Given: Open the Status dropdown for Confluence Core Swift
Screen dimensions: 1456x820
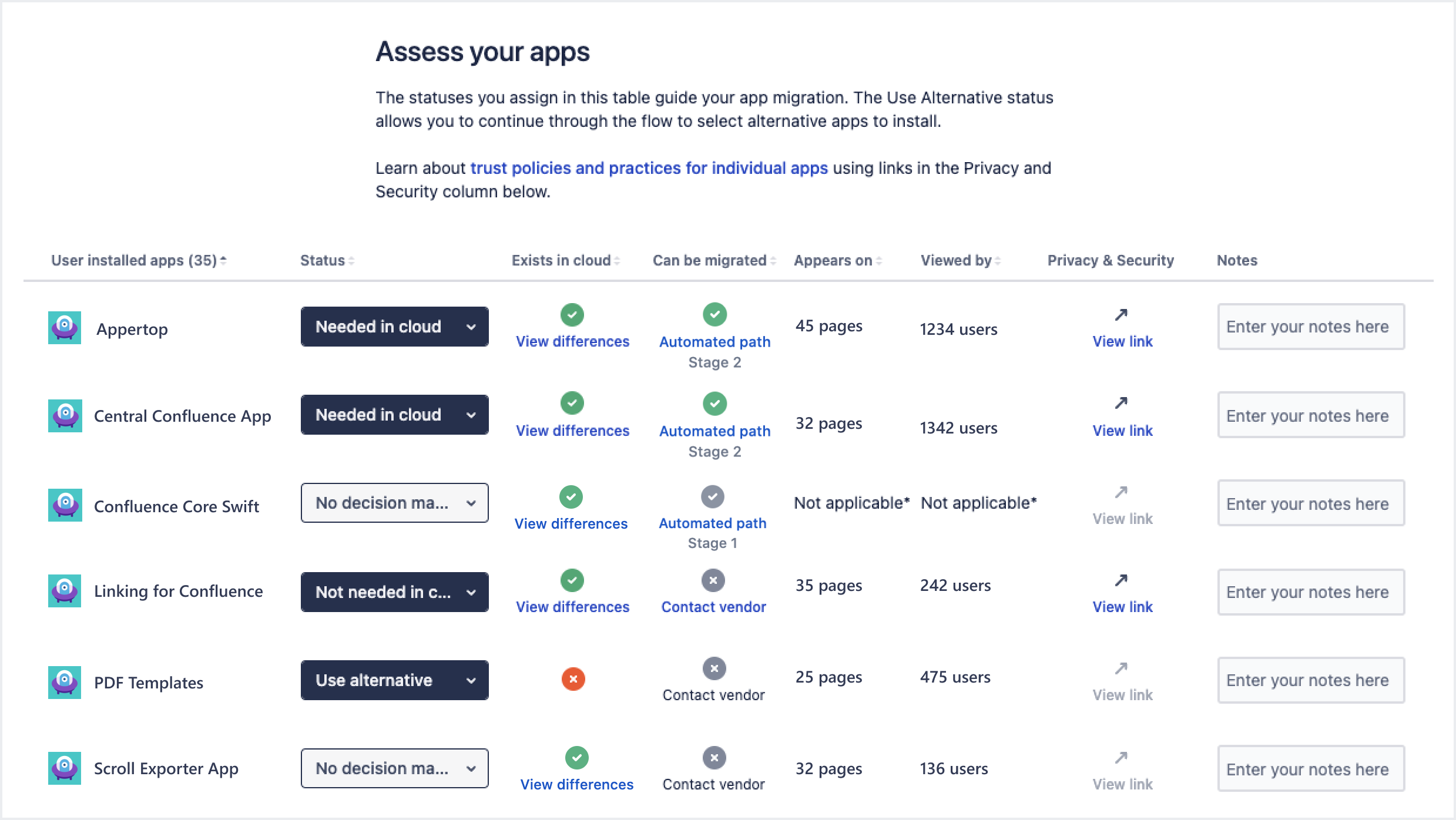Looking at the screenshot, I should pos(394,503).
